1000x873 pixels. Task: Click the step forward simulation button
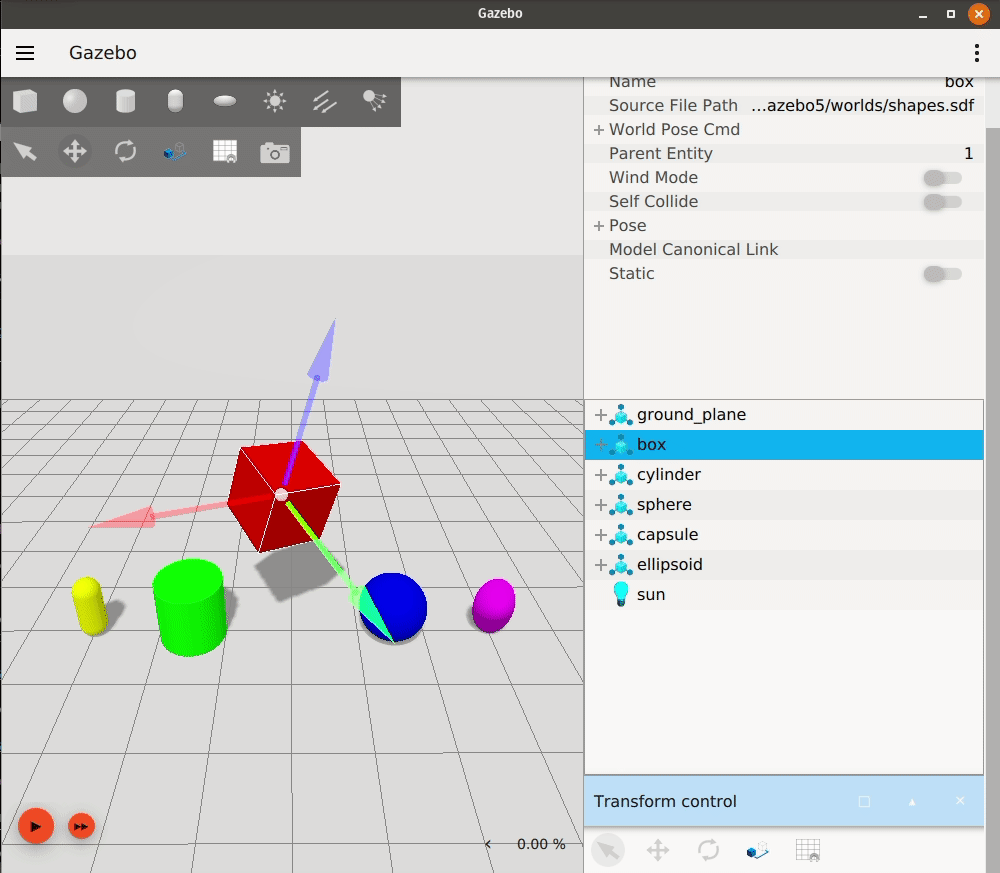pyautogui.click(x=81, y=827)
